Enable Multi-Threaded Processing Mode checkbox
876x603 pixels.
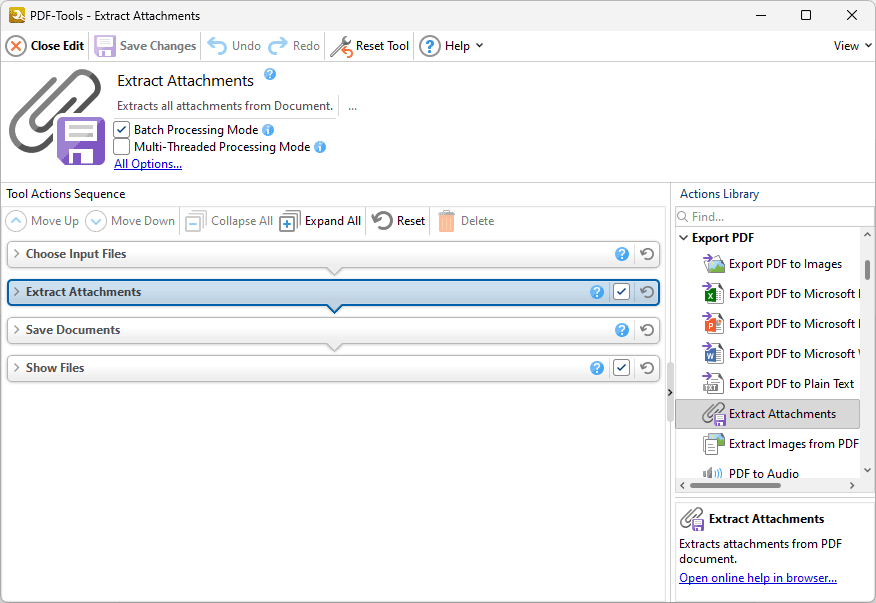(121, 146)
